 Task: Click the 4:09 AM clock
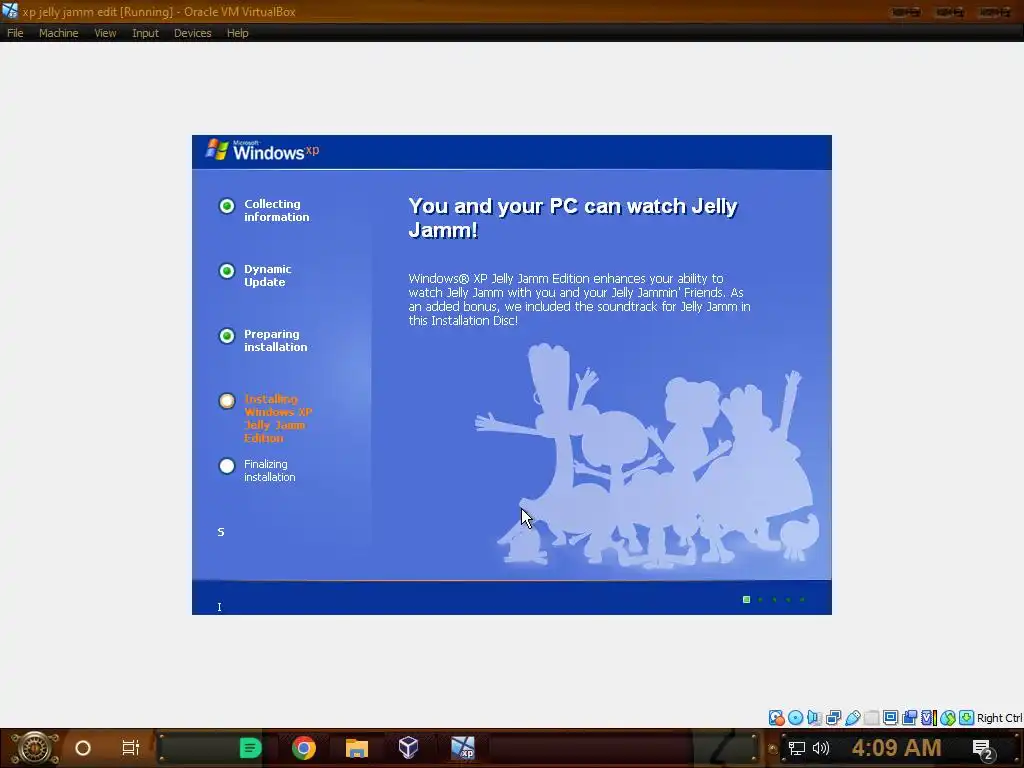click(896, 748)
